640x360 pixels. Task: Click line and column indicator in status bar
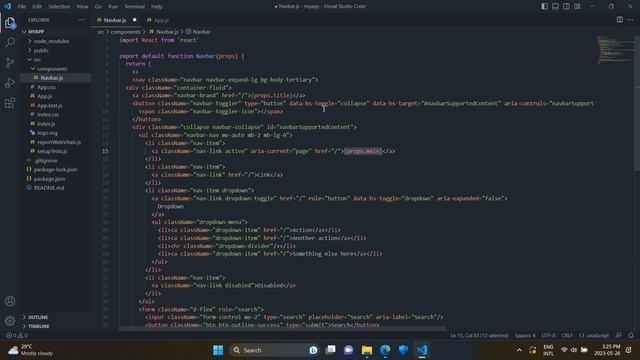480,336
